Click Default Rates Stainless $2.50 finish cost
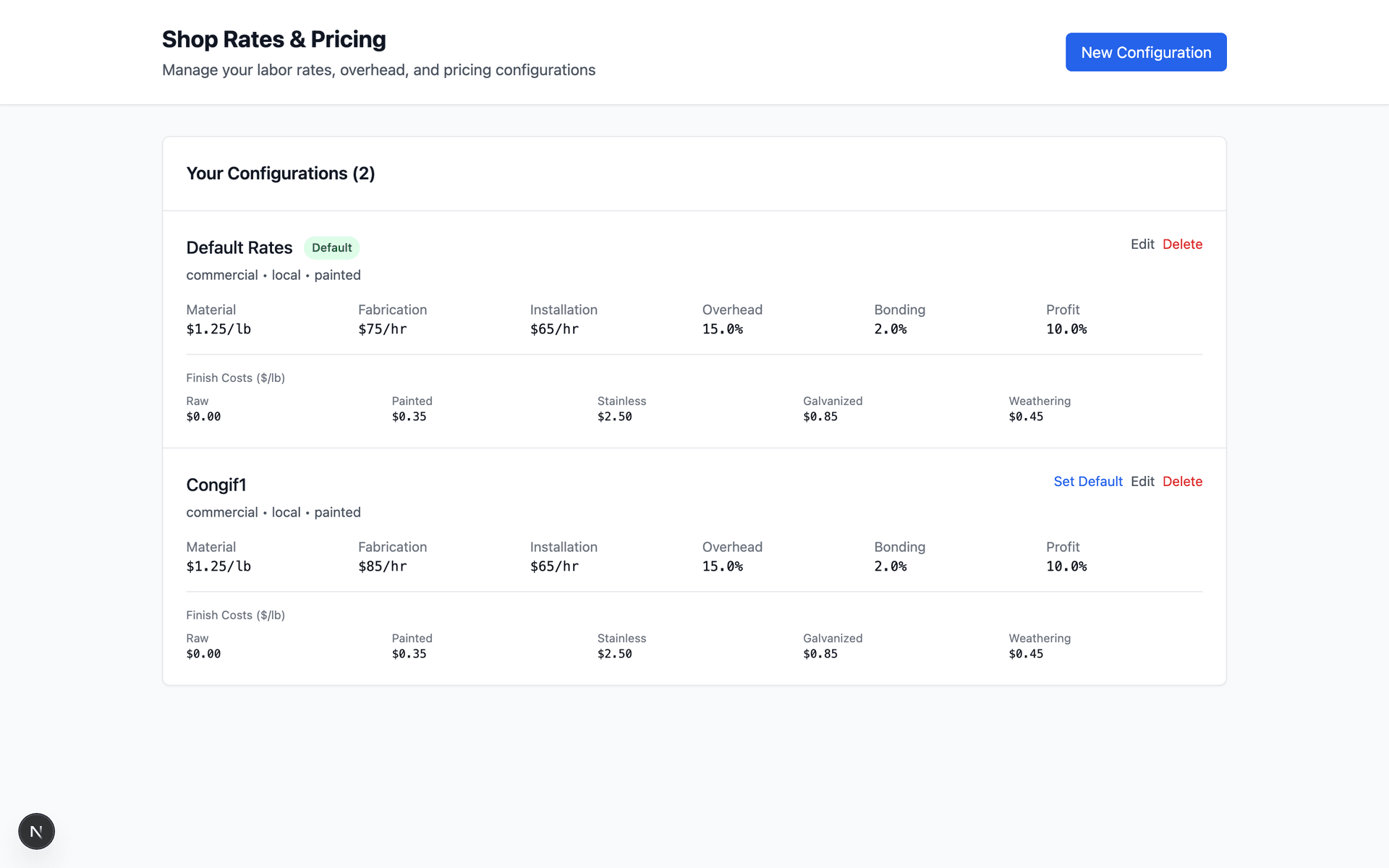The height and width of the screenshot is (868, 1389). [x=614, y=417]
